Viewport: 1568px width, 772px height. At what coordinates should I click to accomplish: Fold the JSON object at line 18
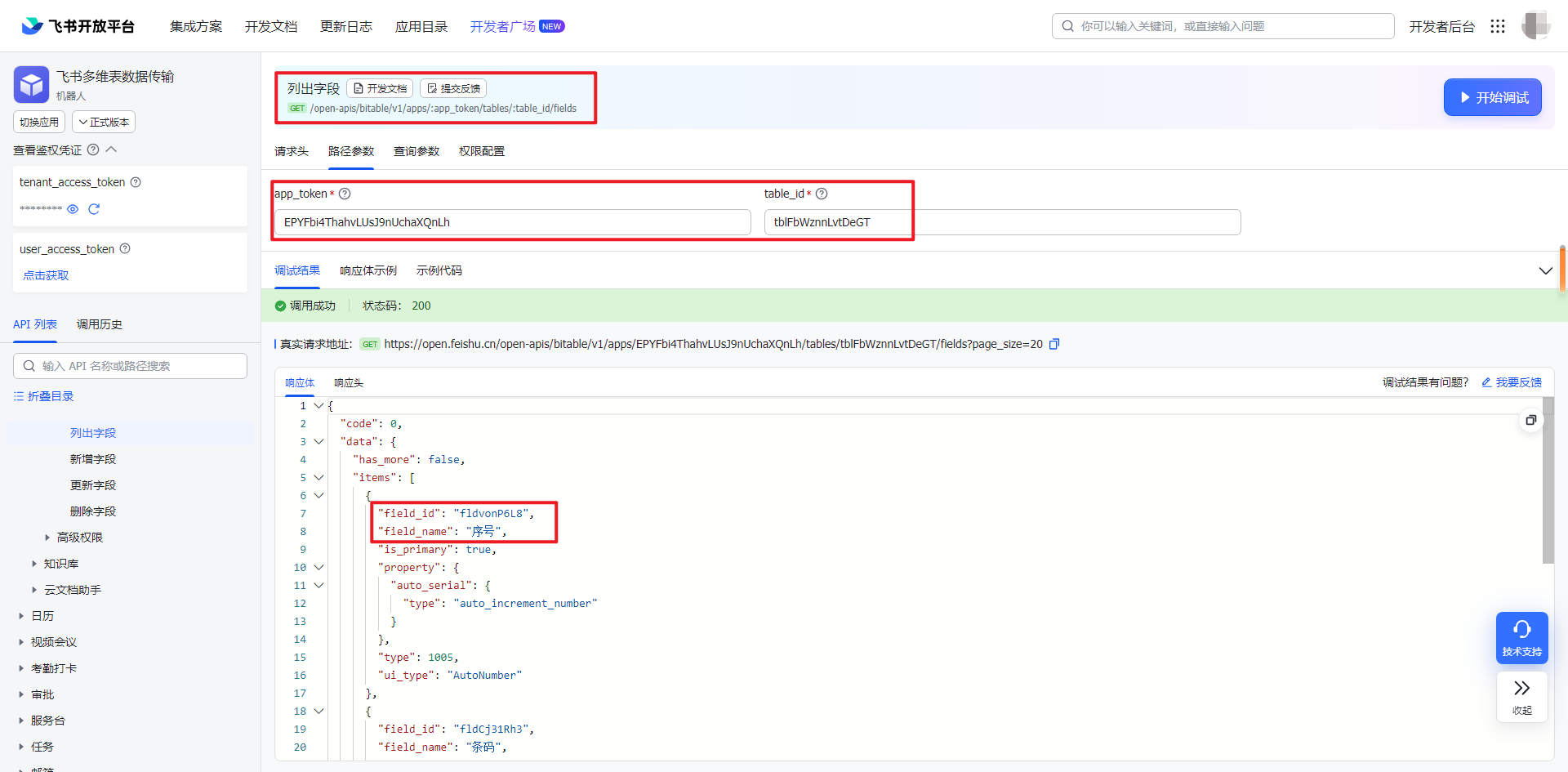click(318, 711)
